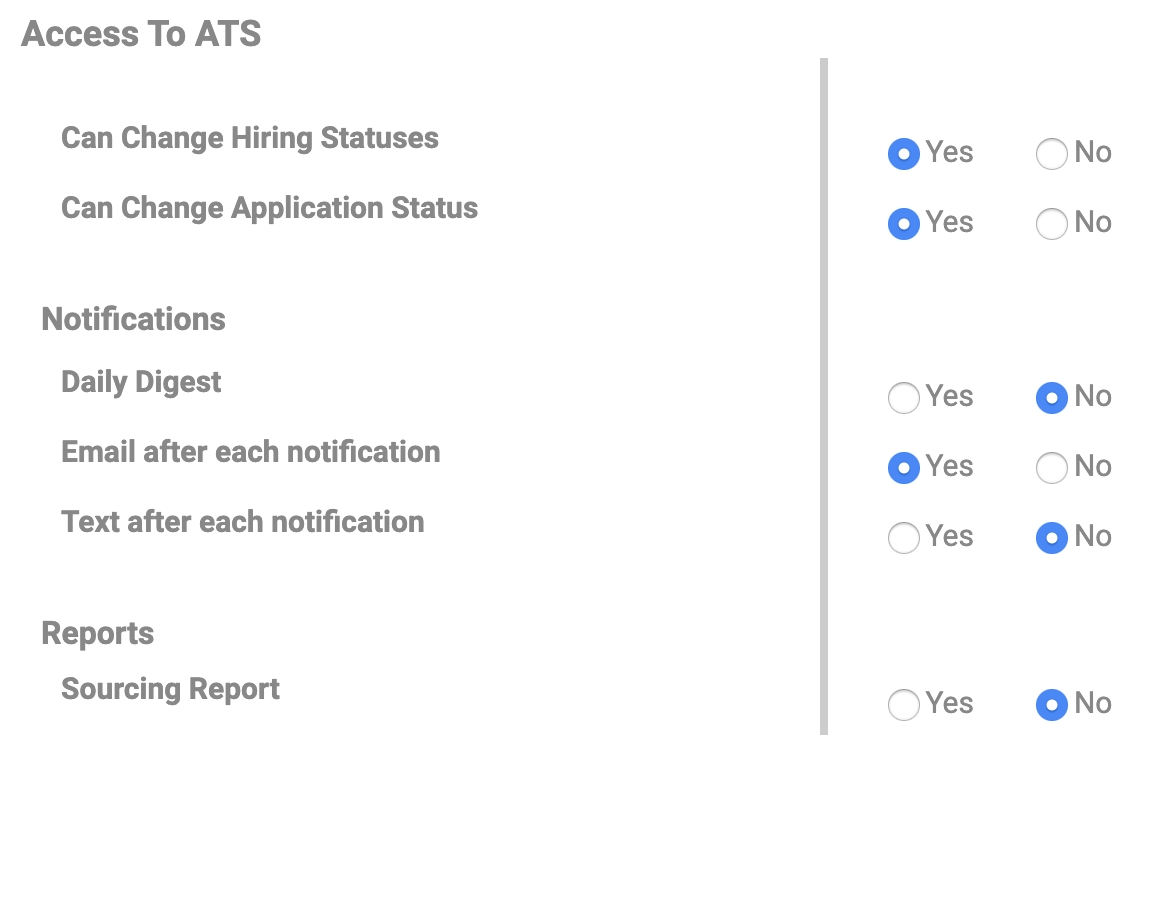Set Can Change Application Status to Yes
Viewport: 1164px width, 904px height.
904,224
